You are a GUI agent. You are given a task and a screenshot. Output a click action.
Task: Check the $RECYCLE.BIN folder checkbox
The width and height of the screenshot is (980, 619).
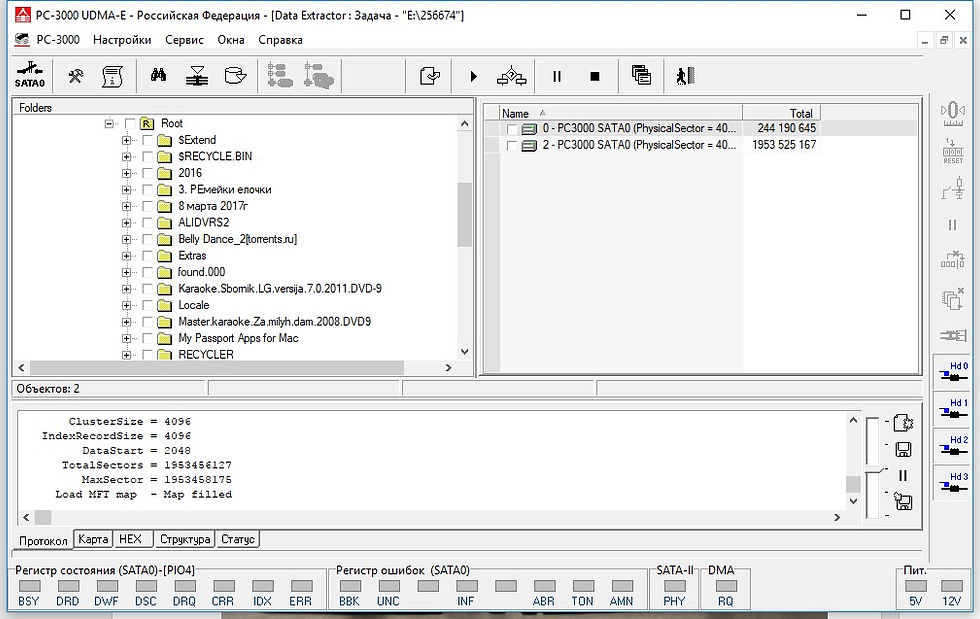click(148, 156)
